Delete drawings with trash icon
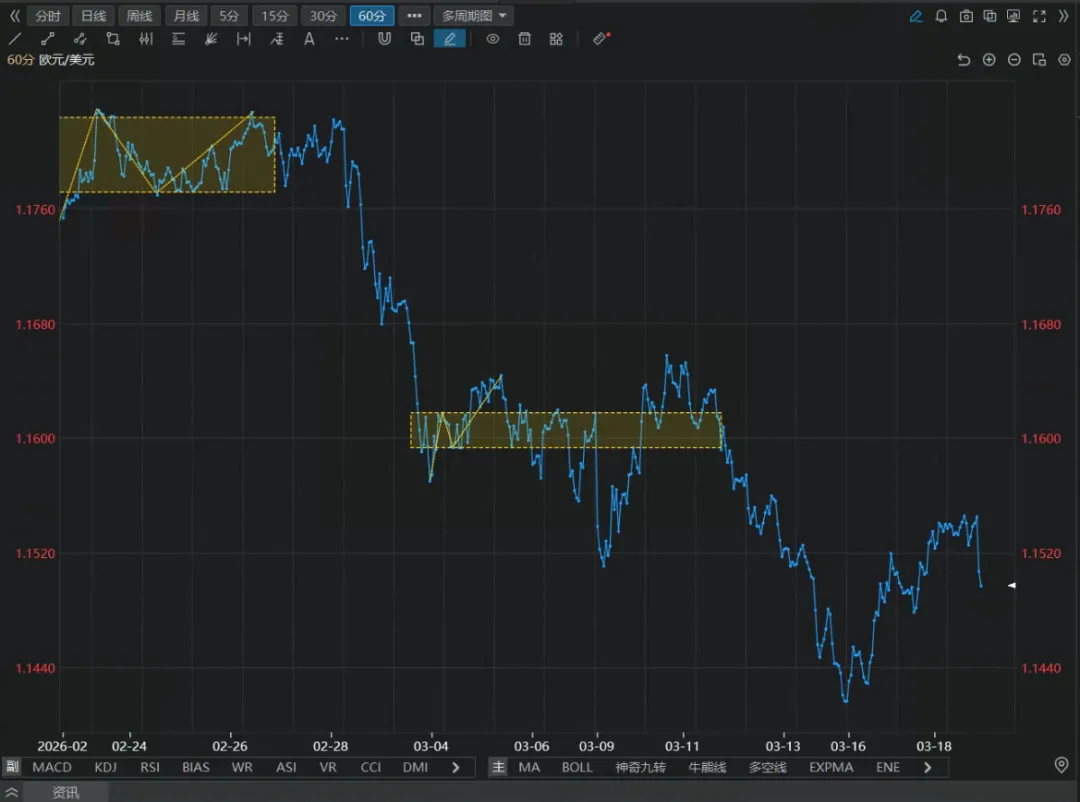 (525, 39)
